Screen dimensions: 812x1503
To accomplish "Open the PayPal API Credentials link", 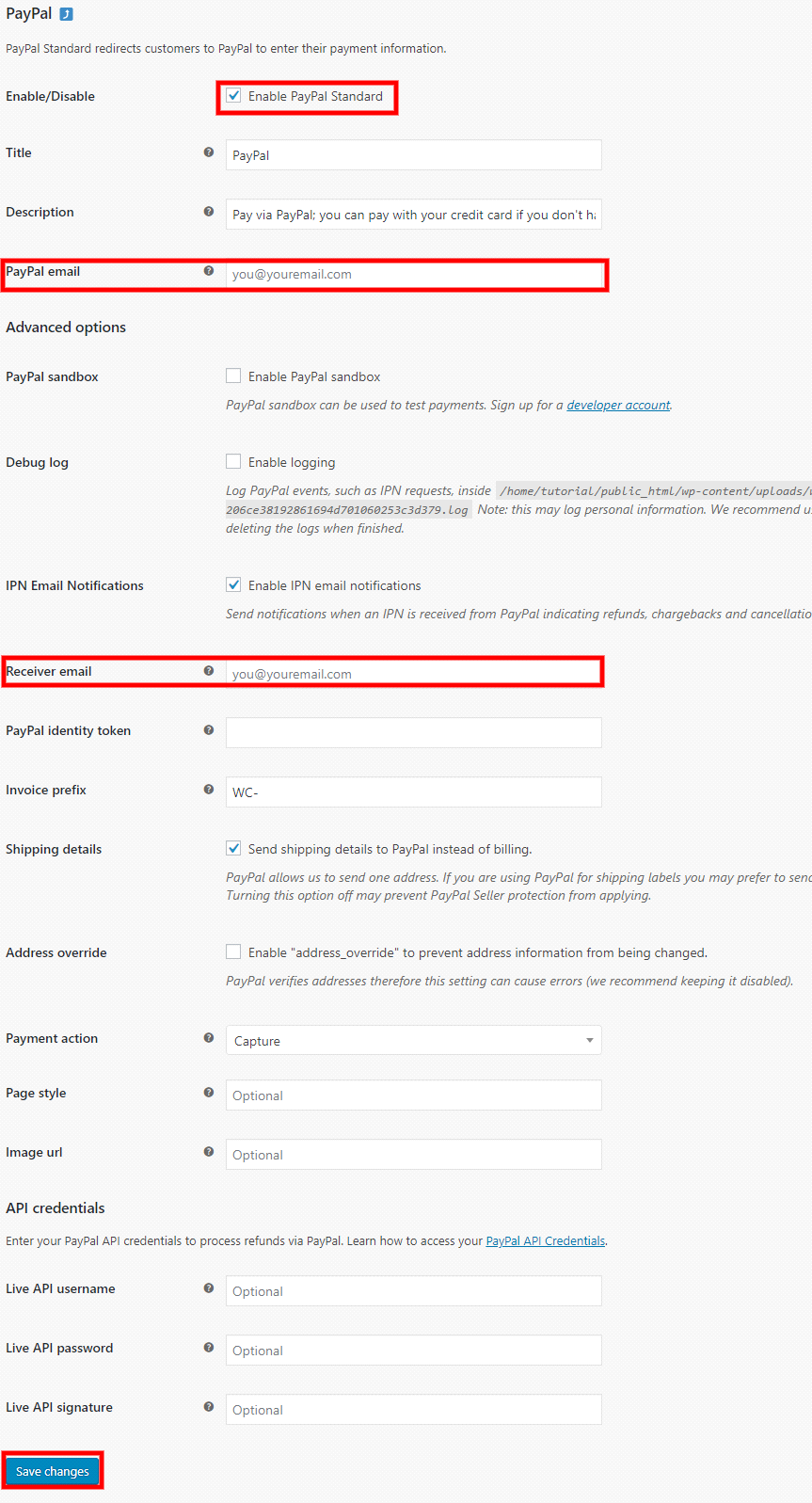I will (x=545, y=1240).
